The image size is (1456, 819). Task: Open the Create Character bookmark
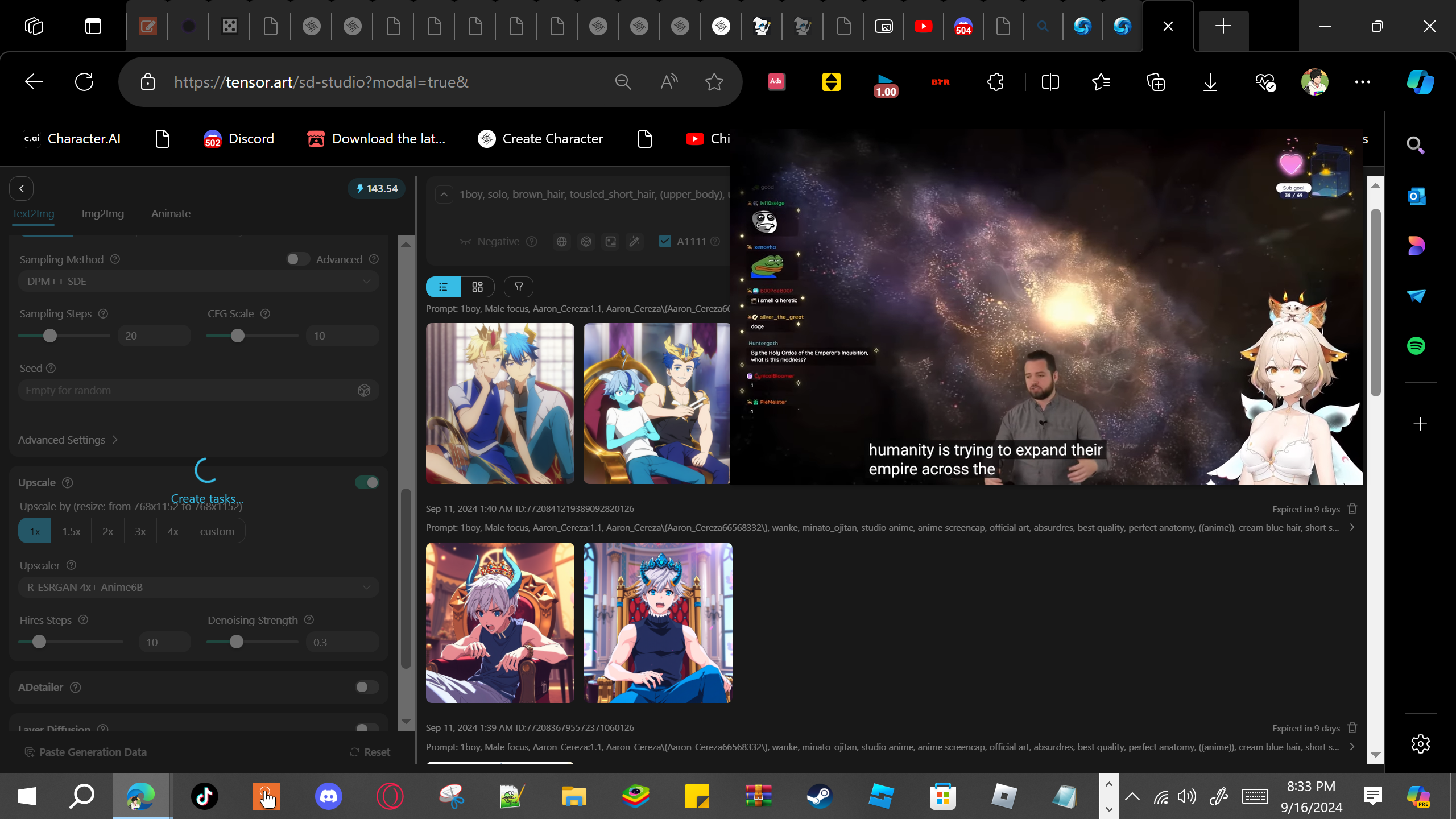pyautogui.click(x=541, y=139)
